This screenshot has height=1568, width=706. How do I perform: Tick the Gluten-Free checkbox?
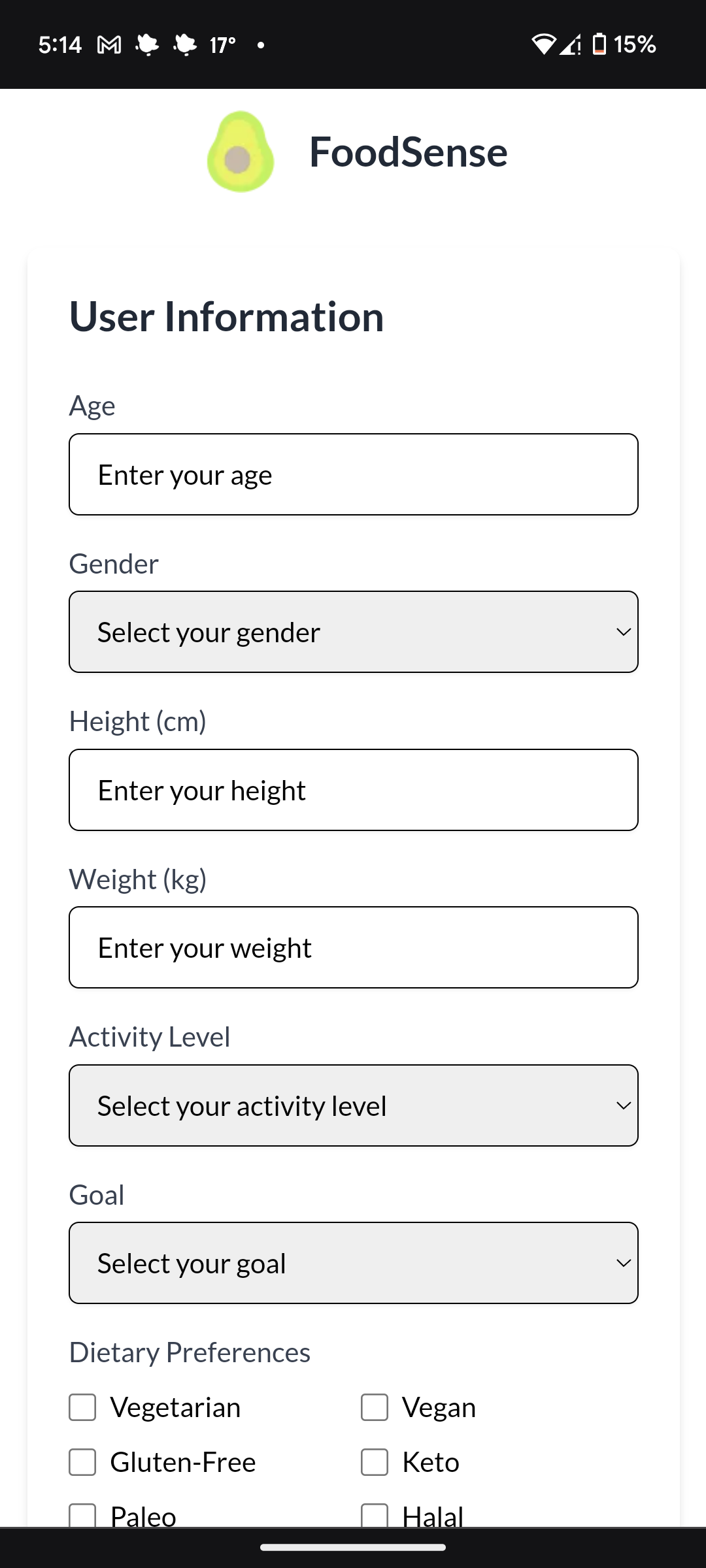83,1462
